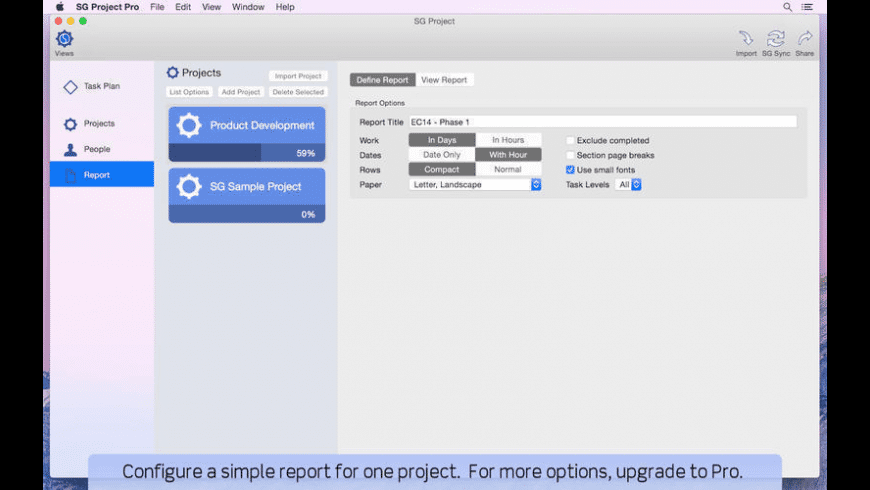Set Rows to Normal

[x=508, y=169]
